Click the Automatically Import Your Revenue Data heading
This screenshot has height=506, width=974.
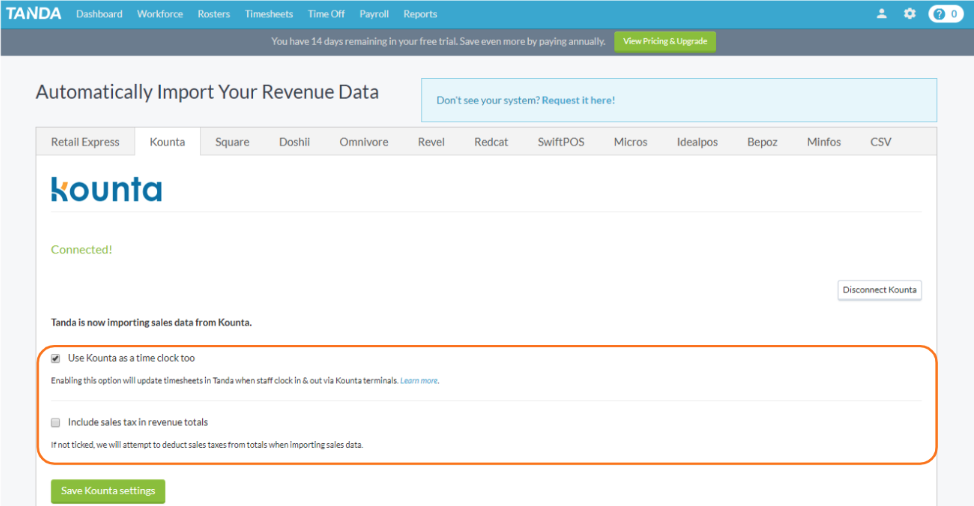(207, 93)
